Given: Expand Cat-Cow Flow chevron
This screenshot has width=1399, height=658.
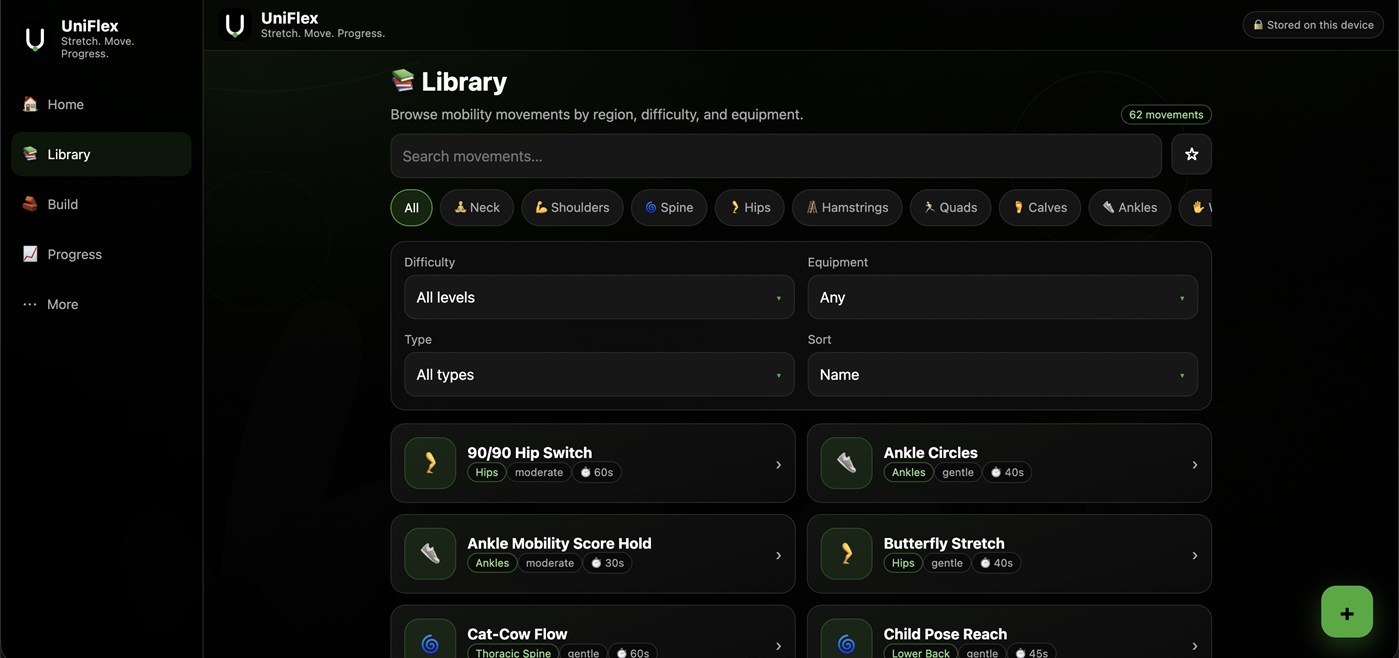Looking at the screenshot, I should coord(778,645).
